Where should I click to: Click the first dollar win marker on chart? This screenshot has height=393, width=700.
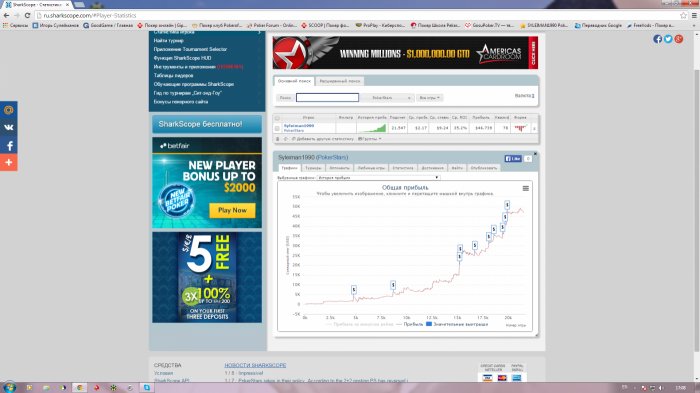pyautogui.click(x=354, y=290)
